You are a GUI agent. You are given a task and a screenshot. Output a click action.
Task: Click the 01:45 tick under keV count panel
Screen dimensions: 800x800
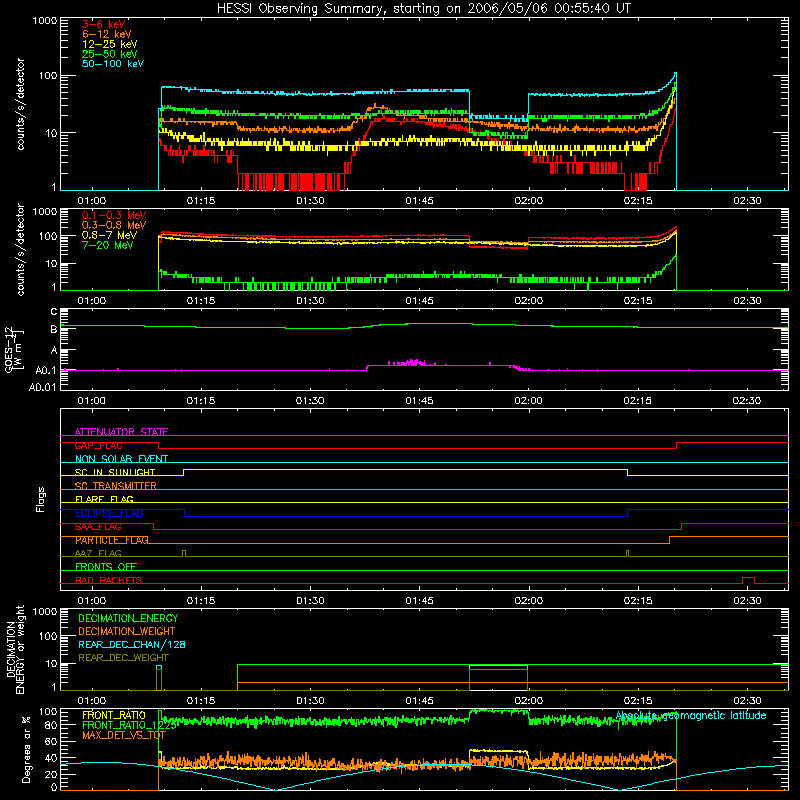(419, 201)
